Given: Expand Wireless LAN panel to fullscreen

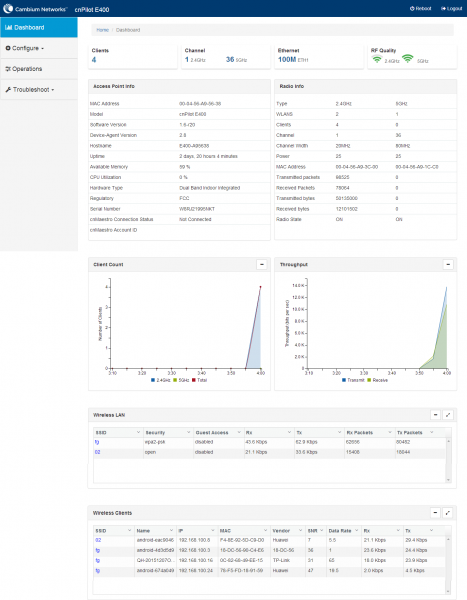Looking at the screenshot, I should 448,415.
